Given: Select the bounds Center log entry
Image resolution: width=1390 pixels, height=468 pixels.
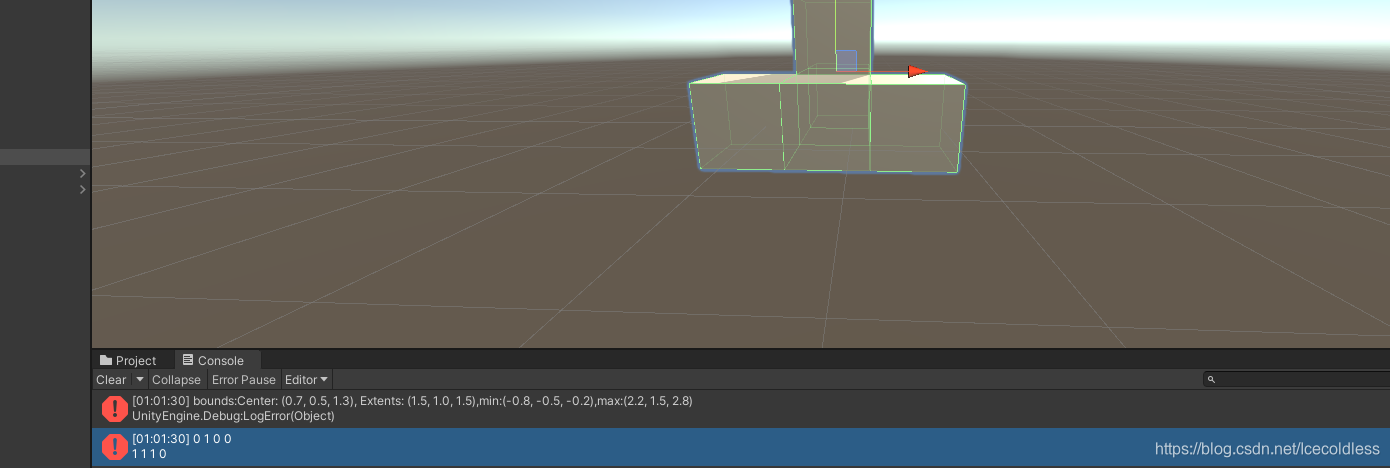Looking at the screenshot, I should (741, 408).
